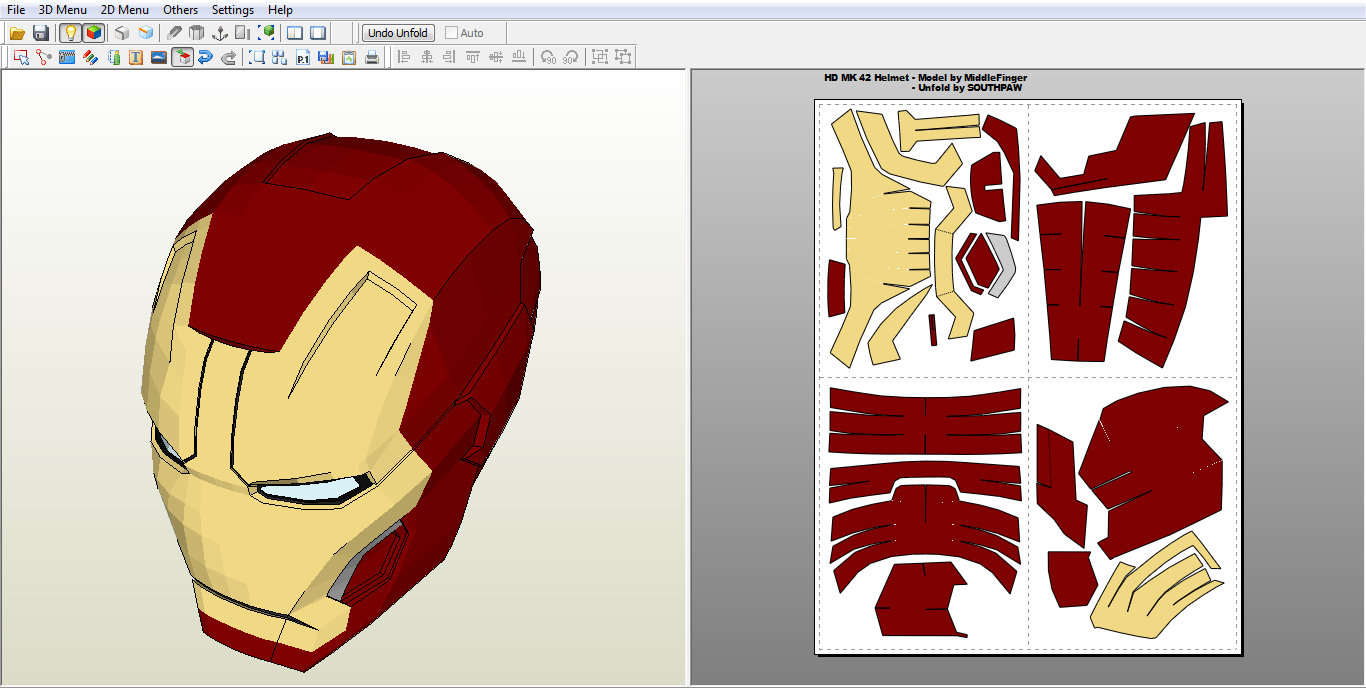The width and height of the screenshot is (1366, 688).
Task: Open a file with the folder icon
Action: pyautogui.click(x=17, y=33)
